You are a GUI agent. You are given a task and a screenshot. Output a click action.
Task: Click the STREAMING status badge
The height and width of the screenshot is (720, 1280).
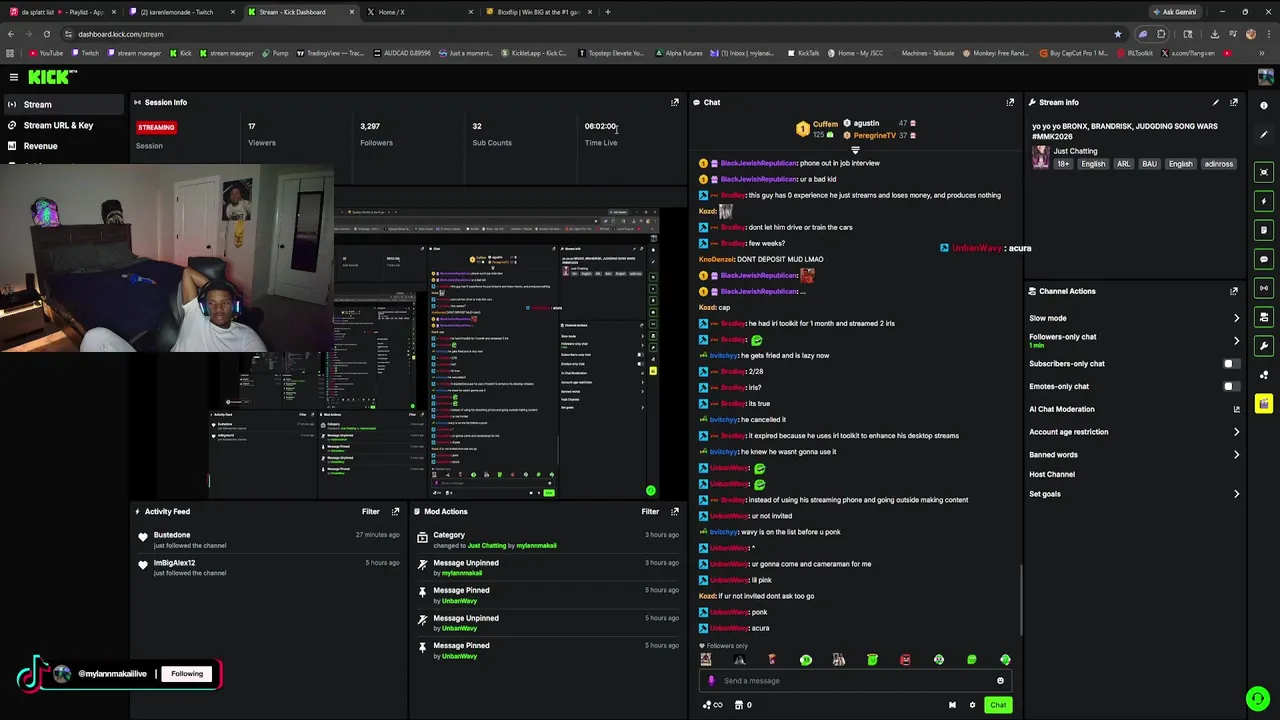point(156,127)
